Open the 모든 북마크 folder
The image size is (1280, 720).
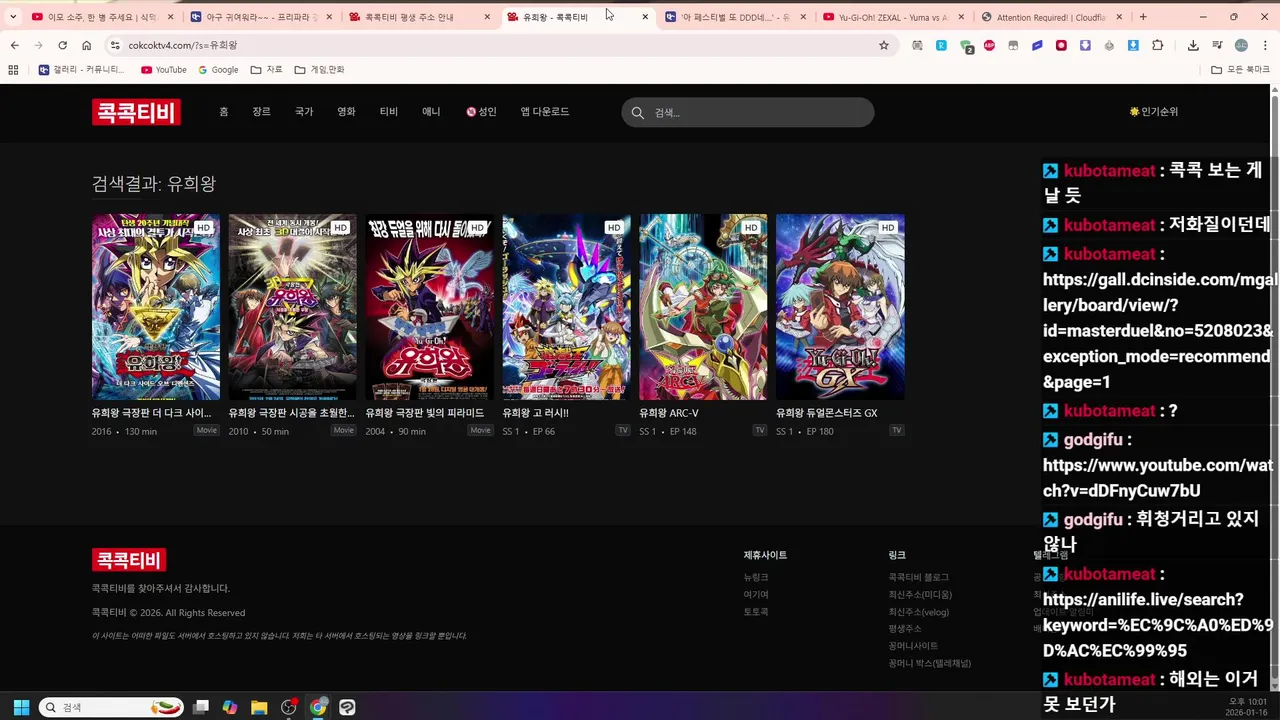pyautogui.click(x=1240, y=70)
